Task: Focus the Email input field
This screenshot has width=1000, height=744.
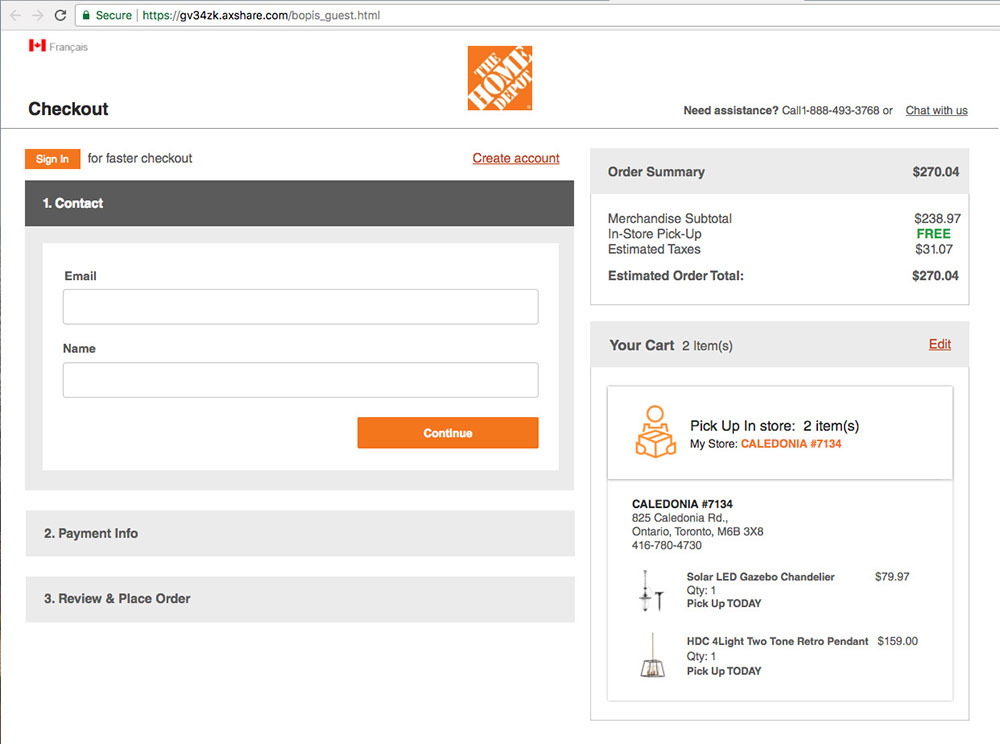Action: [x=300, y=307]
